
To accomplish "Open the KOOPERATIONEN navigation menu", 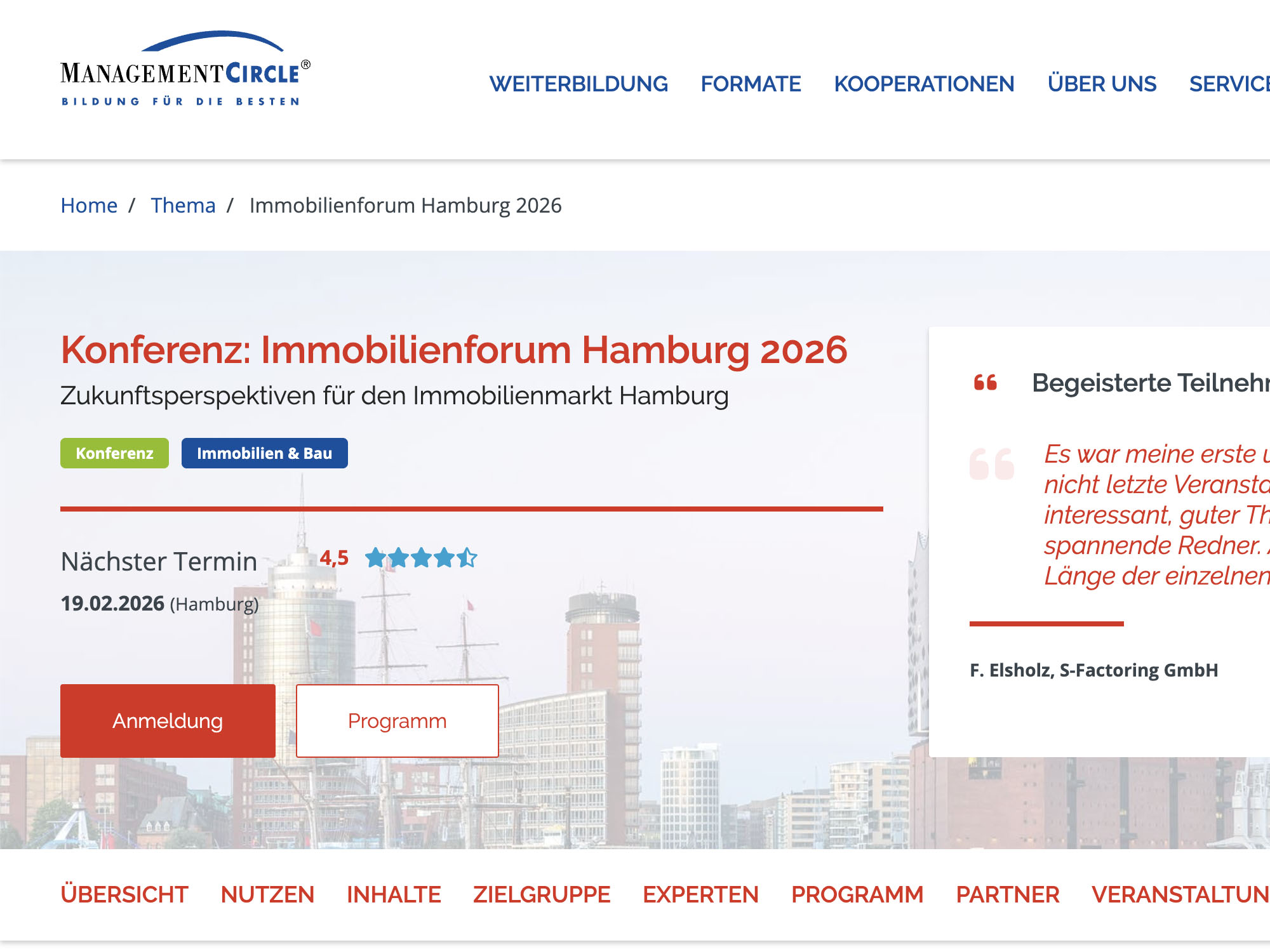I will 924,83.
